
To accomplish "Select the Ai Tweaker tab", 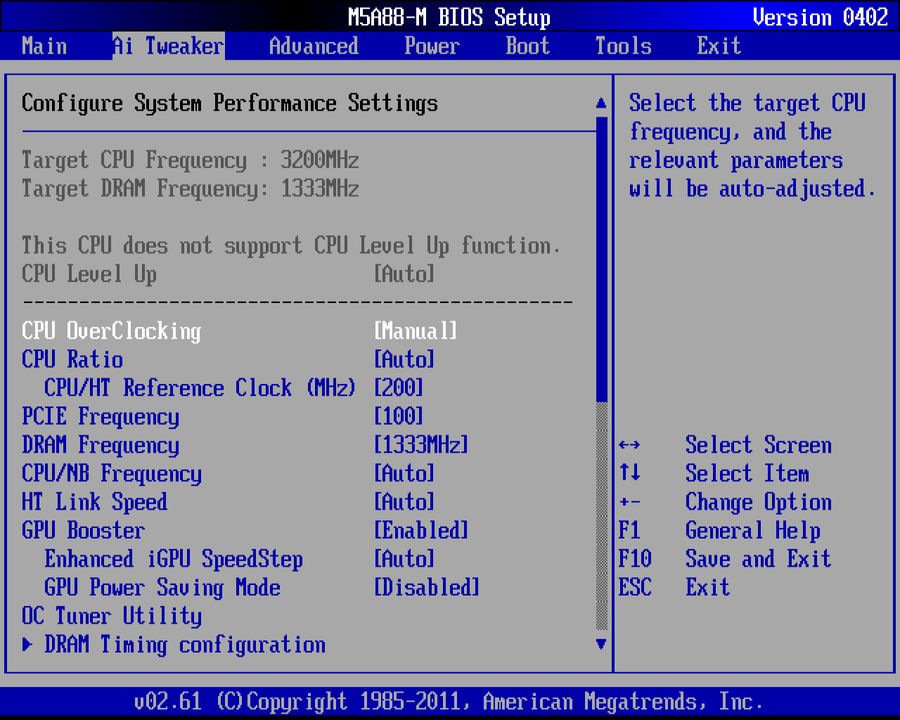I will (168, 46).
